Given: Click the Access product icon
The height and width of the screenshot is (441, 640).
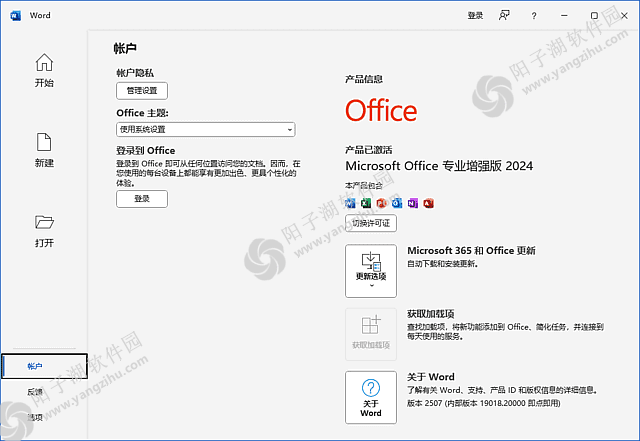Looking at the screenshot, I should point(429,203).
